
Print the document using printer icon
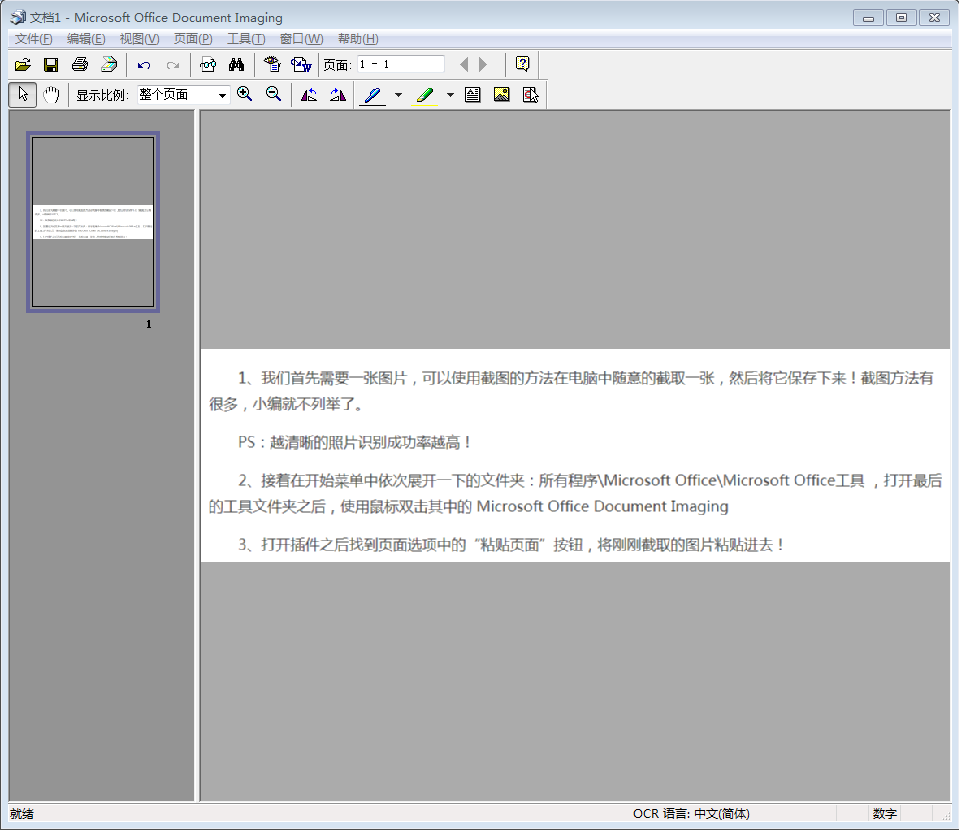pyautogui.click(x=80, y=64)
